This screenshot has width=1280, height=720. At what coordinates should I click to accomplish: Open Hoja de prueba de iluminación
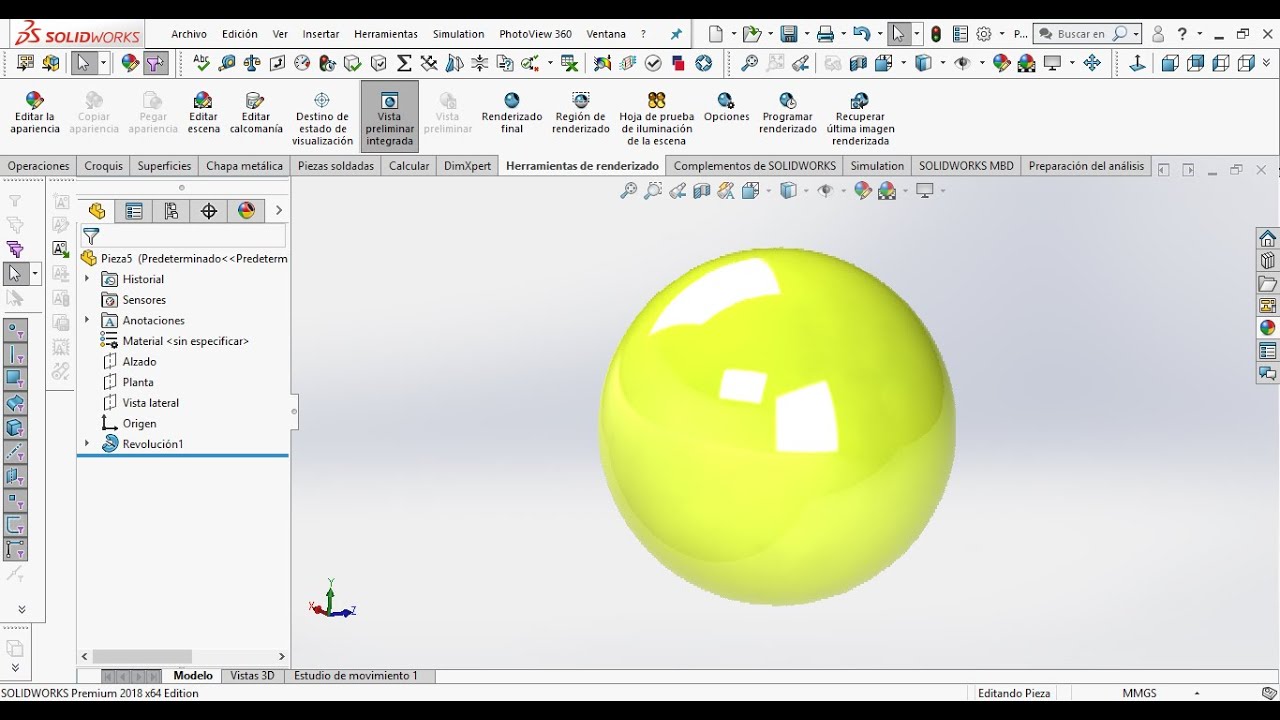[657, 119]
